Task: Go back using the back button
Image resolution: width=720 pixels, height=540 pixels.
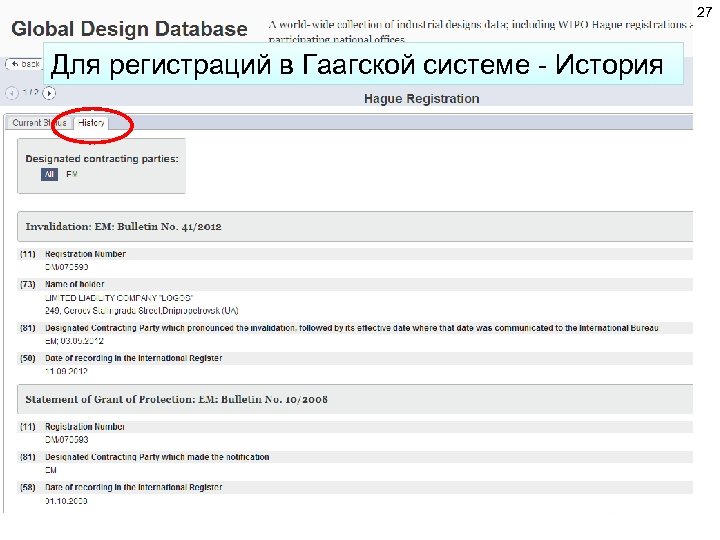Action: point(23,64)
